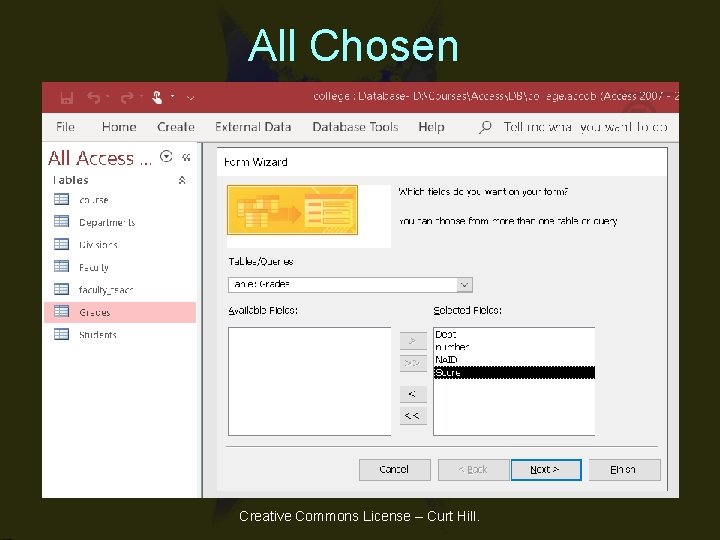
Task: Open the Database Tools ribbon tab
Action: click(x=355, y=127)
